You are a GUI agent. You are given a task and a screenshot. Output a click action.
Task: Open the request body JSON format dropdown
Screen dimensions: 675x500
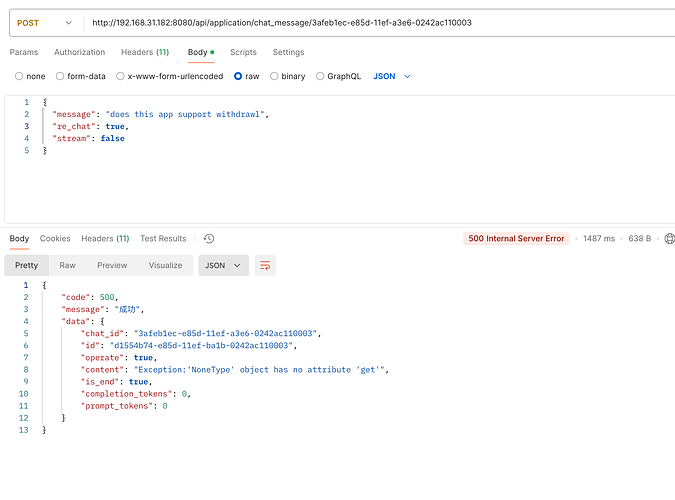pos(392,76)
